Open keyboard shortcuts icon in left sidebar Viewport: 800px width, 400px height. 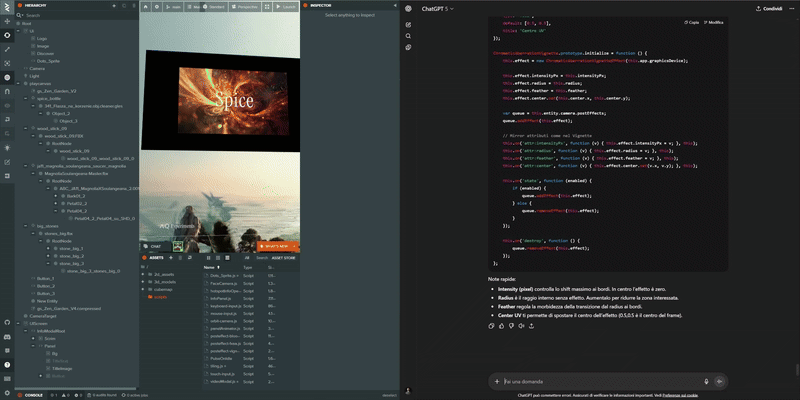point(7,379)
